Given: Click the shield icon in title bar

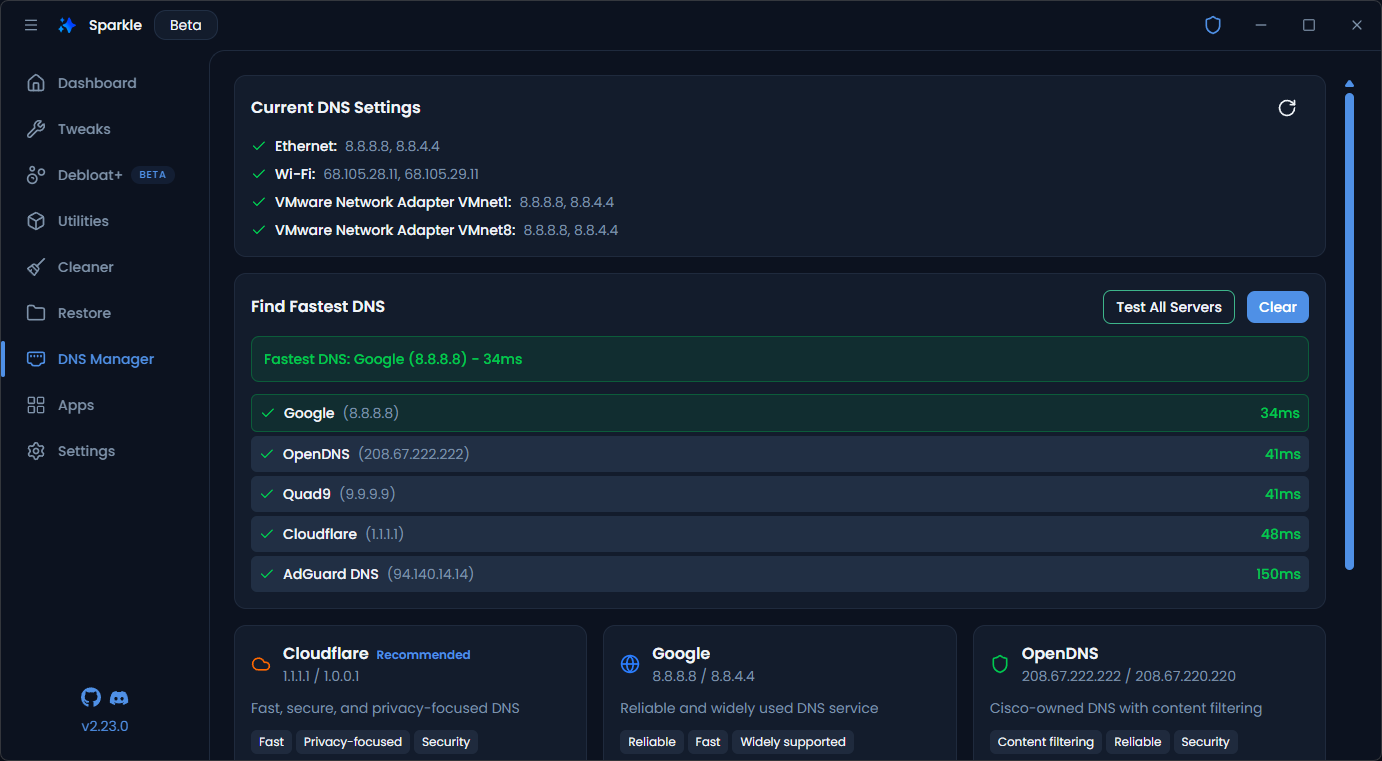Looking at the screenshot, I should (1213, 25).
